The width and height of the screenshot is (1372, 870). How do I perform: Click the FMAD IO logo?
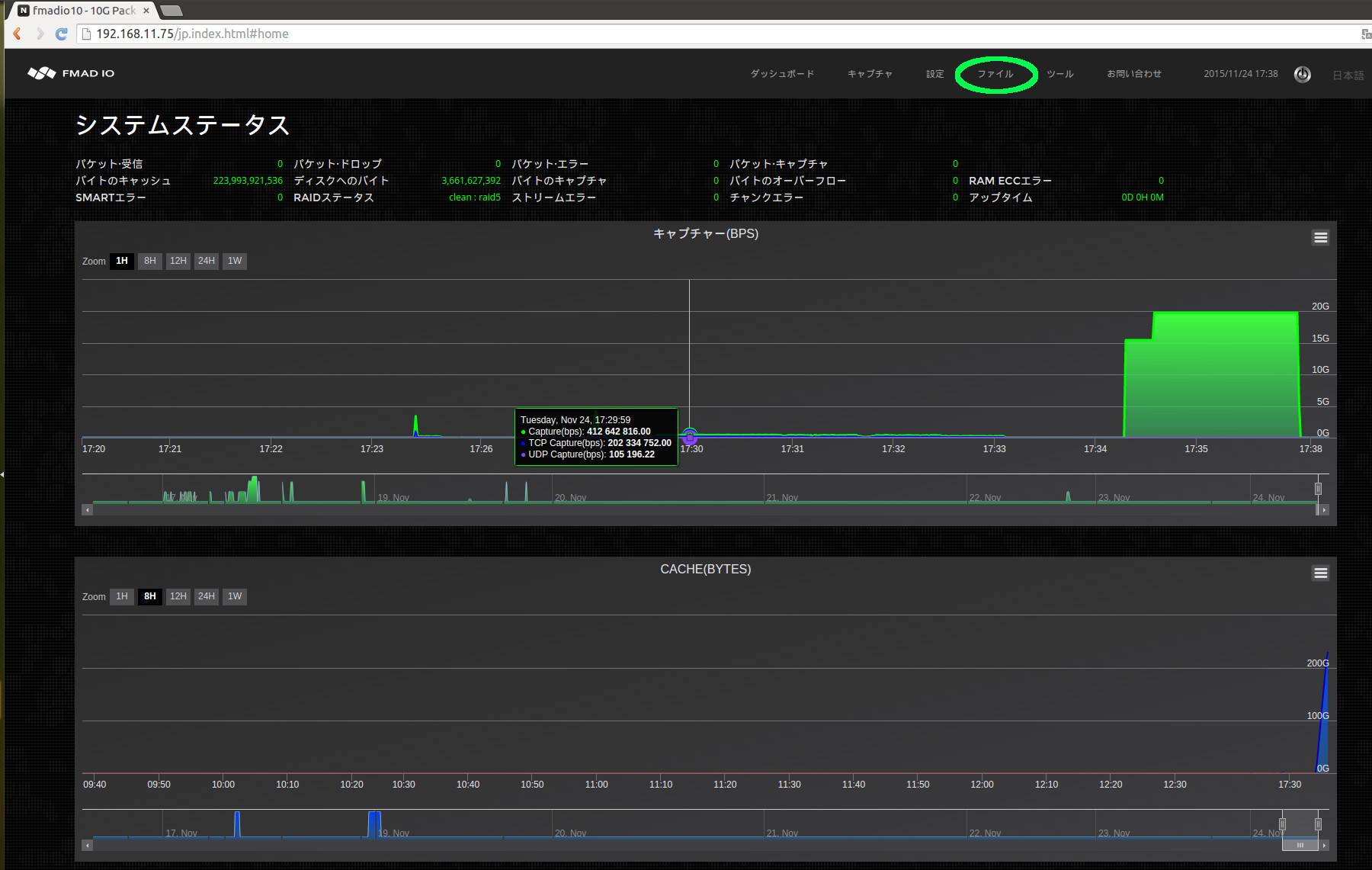tap(70, 73)
